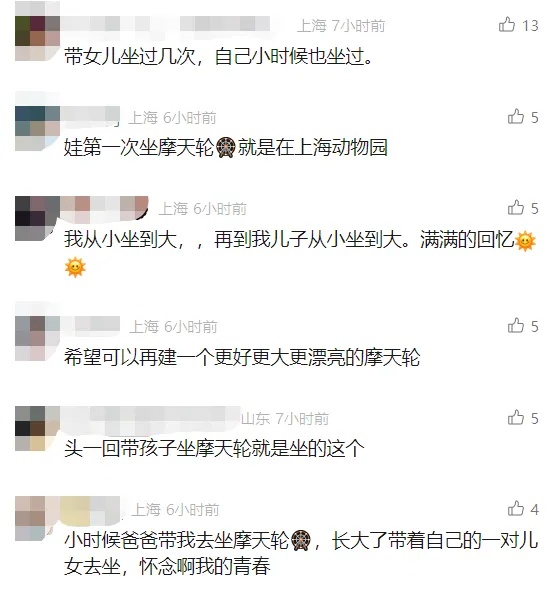Screen dimensions: 551x589
Task: Like the 怀念啊我的青春 comment
Action: point(516,509)
